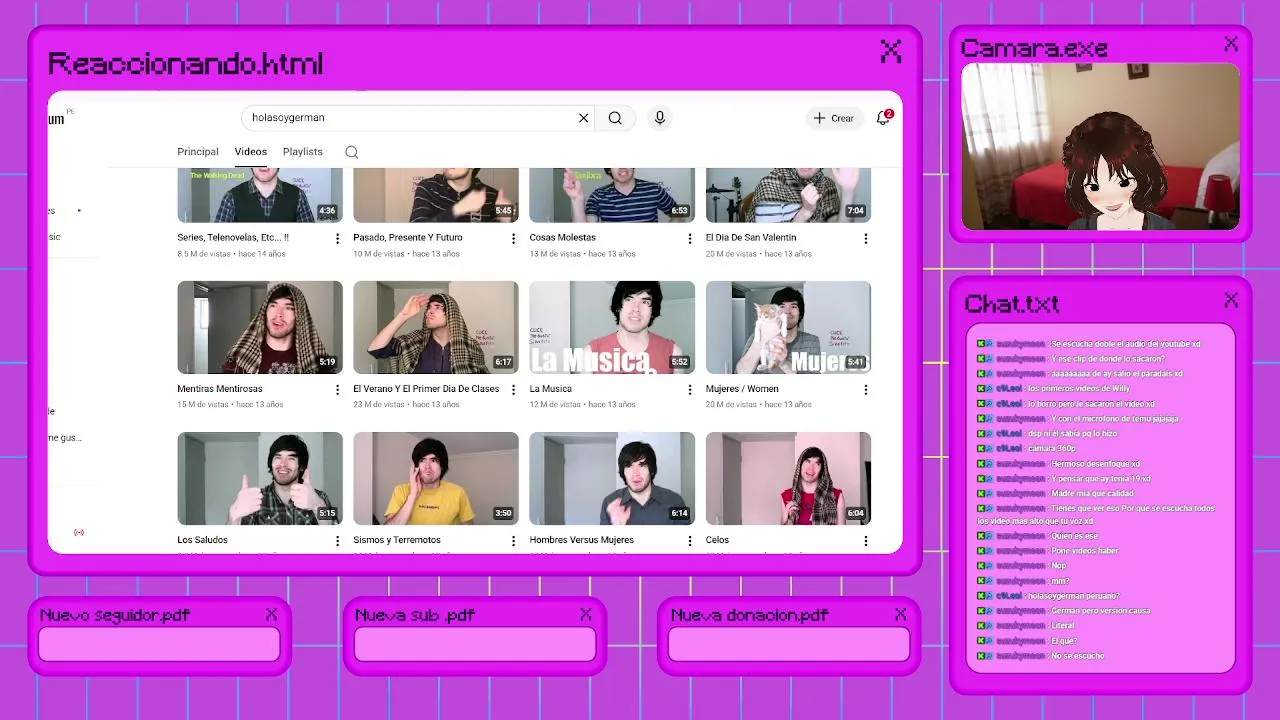Play the Mentiras Mentirosas thumbnail
This screenshot has height=720, width=1280.
point(260,327)
